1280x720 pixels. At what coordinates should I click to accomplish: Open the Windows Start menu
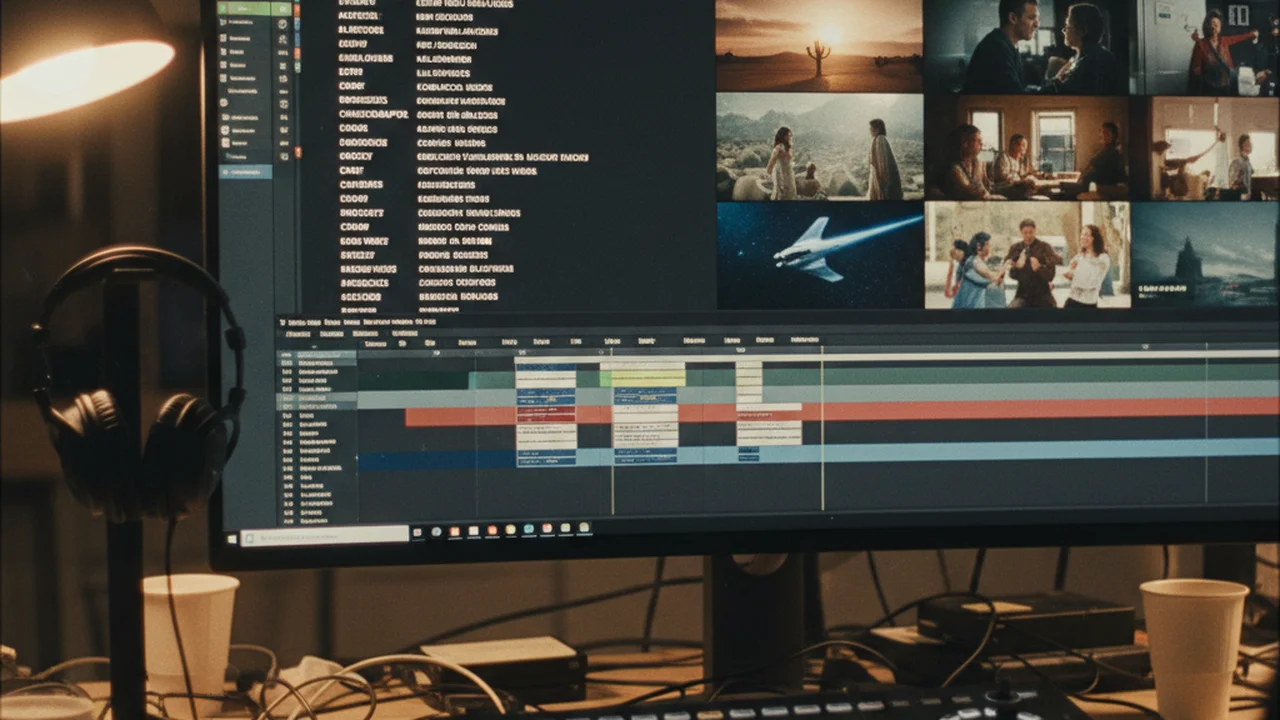(233, 538)
